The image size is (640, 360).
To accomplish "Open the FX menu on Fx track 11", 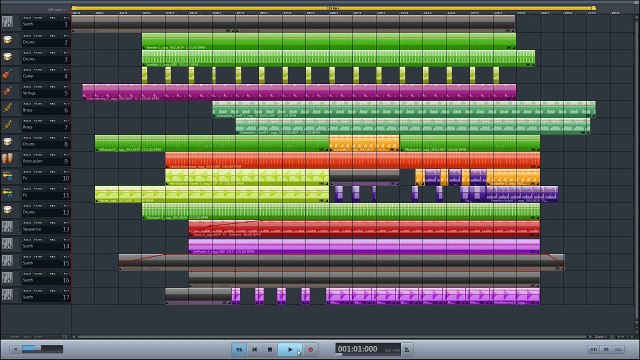I will point(66,189).
